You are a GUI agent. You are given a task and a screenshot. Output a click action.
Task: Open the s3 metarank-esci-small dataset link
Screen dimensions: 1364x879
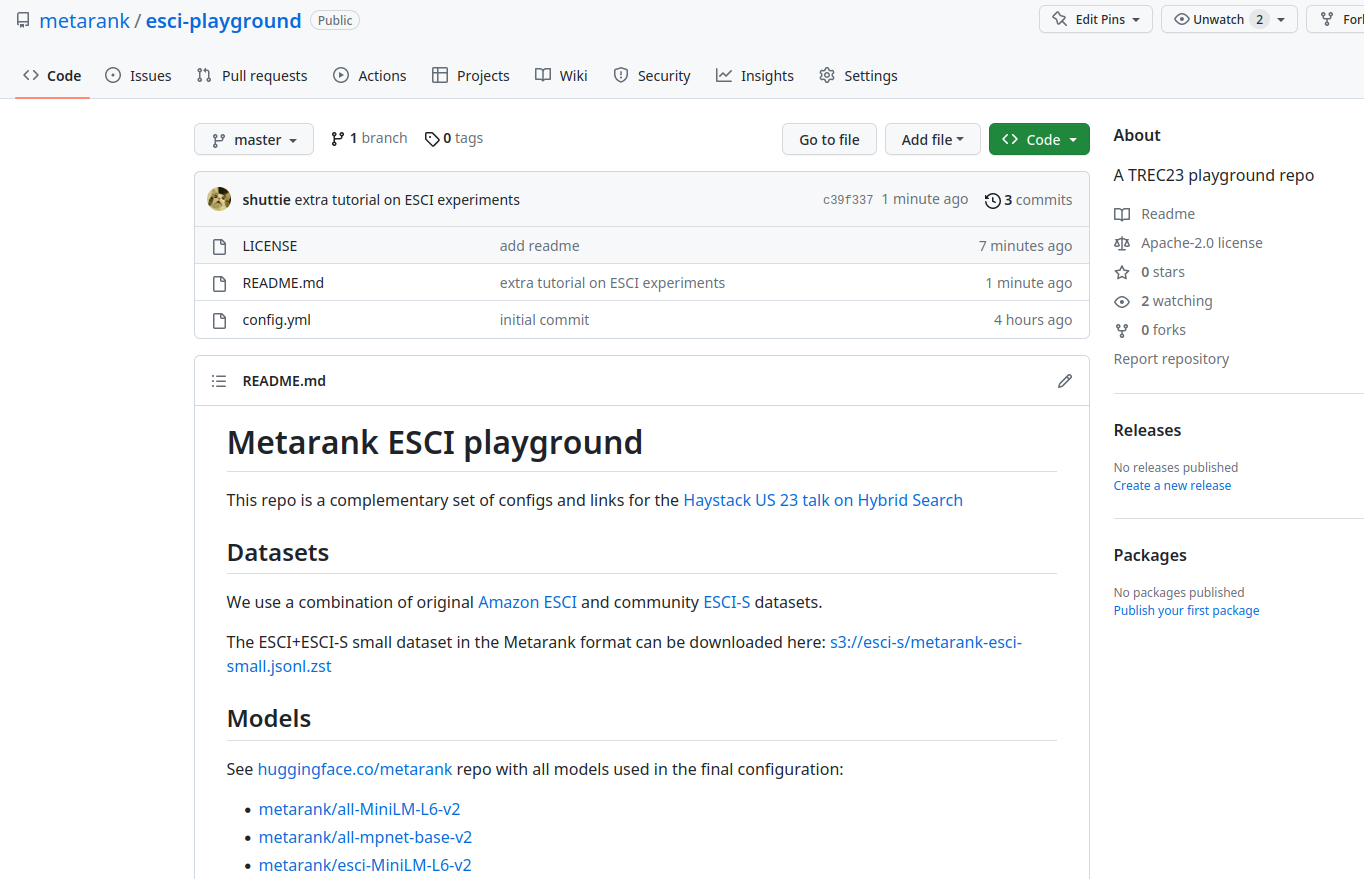coord(625,654)
